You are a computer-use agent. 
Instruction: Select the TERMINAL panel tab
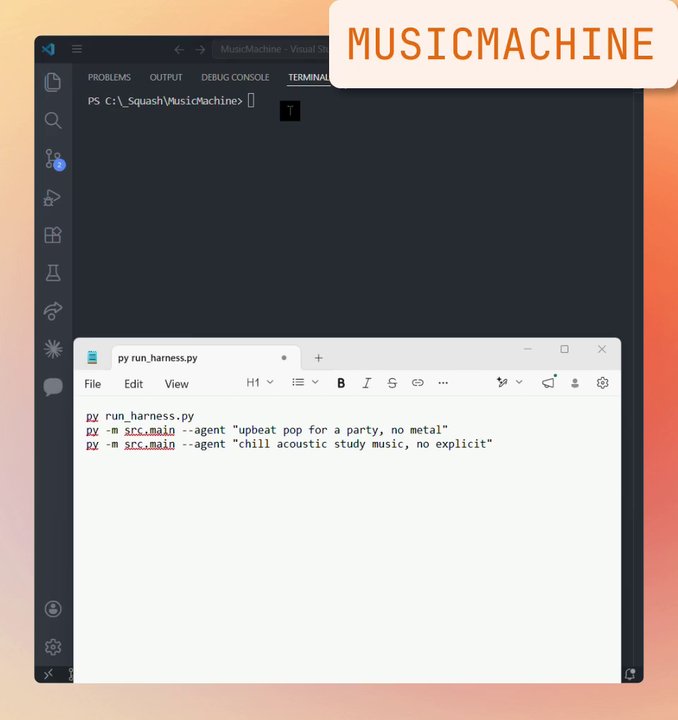tap(308, 77)
